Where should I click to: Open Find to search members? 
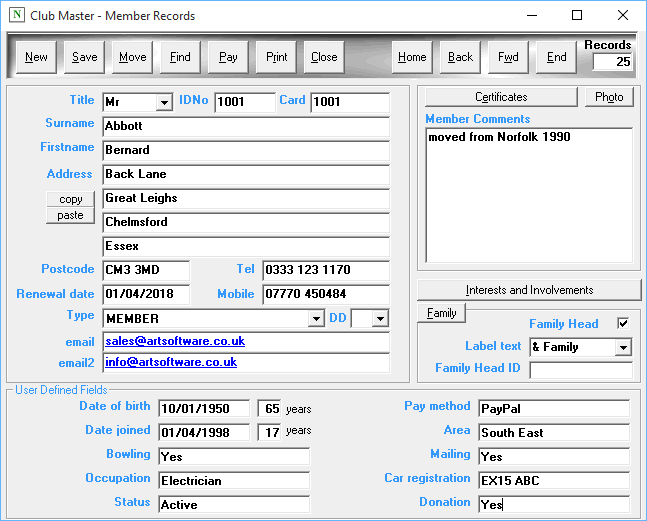(180, 57)
